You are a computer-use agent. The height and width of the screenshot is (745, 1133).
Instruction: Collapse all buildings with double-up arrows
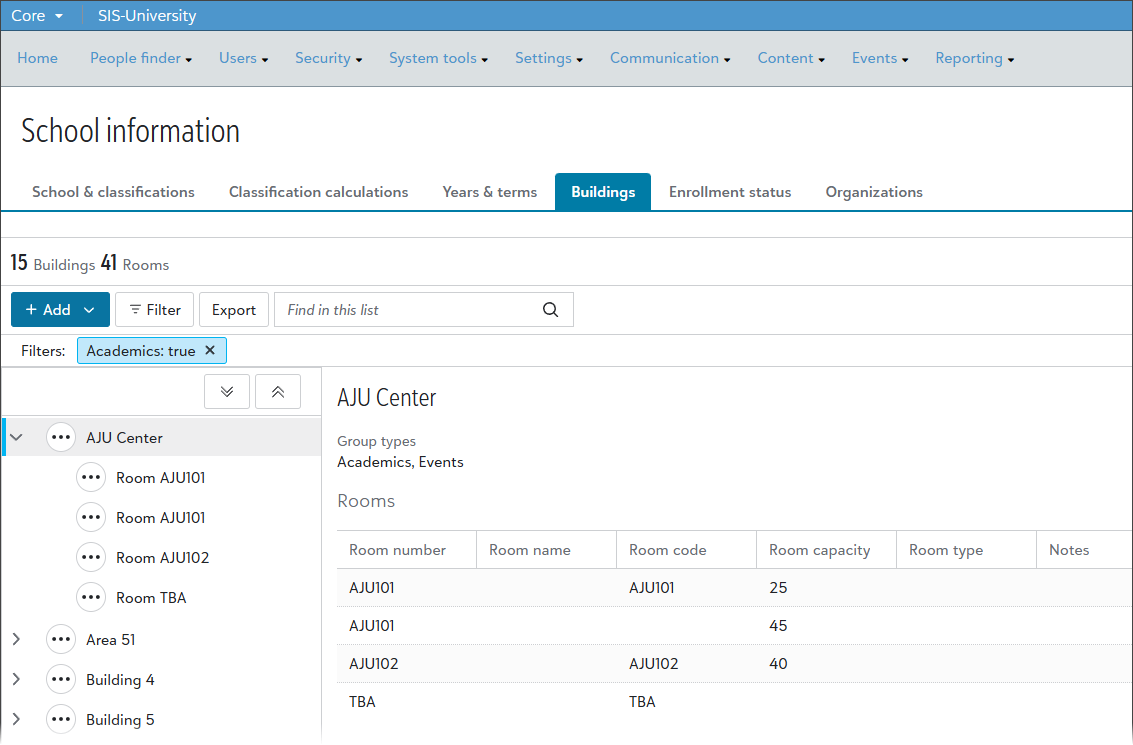coord(278,392)
